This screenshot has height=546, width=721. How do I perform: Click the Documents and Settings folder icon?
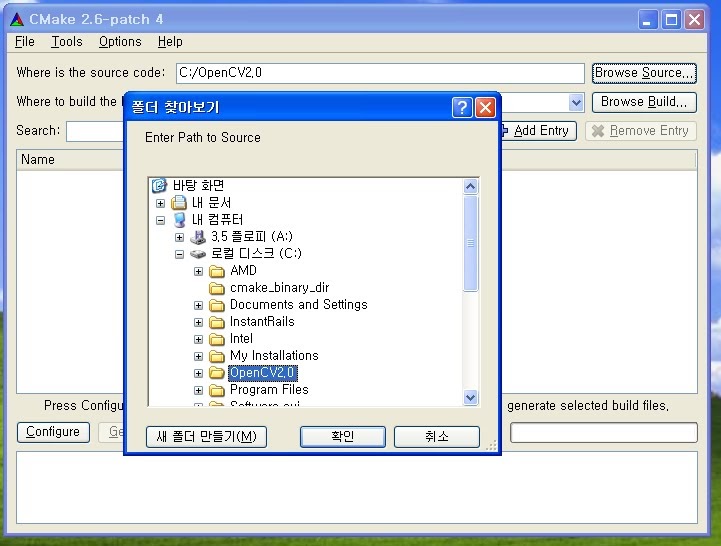point(217,305)
